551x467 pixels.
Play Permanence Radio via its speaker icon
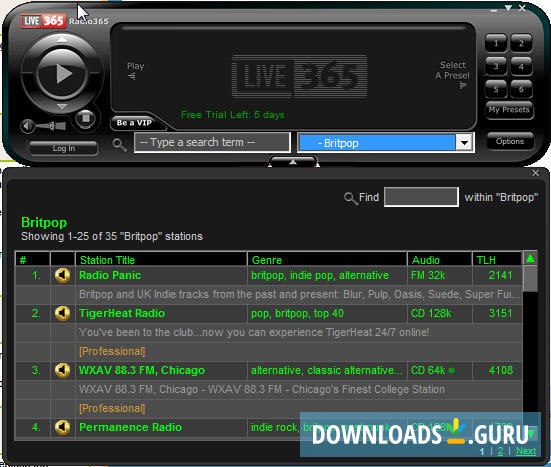62,427
